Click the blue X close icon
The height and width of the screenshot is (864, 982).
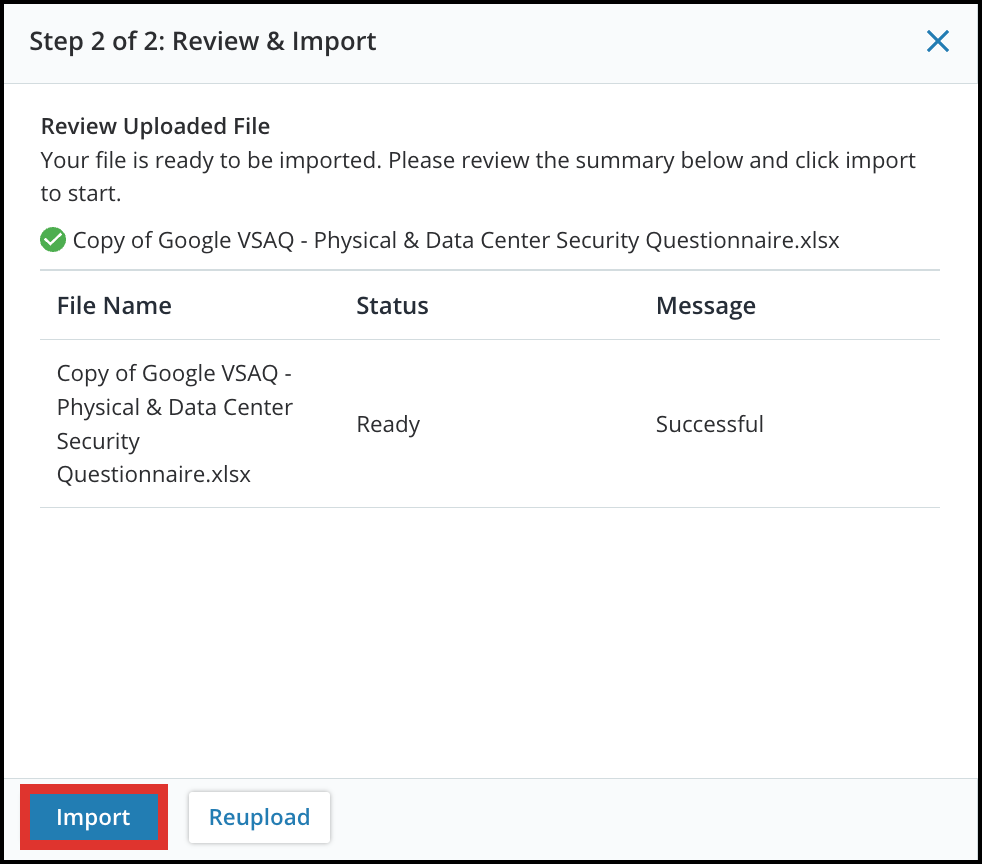pyautogui.click(x=937, y=41)
